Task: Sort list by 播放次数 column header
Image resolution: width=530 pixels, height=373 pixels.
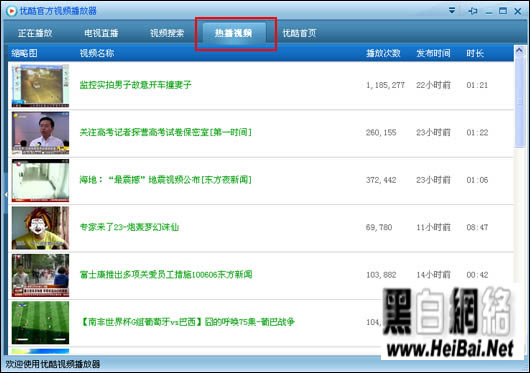Action: [383, 53]
